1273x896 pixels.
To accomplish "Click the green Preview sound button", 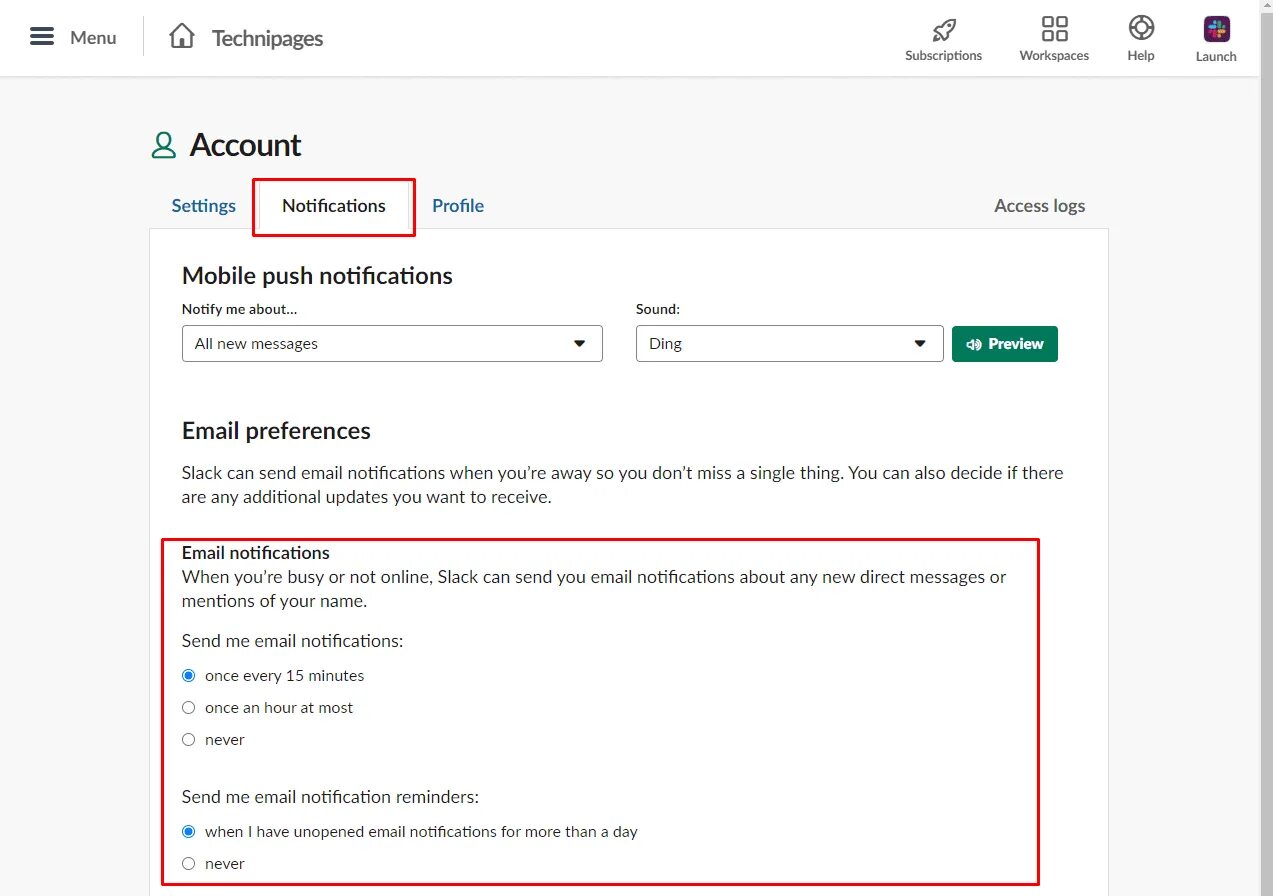I will click(x=1004, y=343).
